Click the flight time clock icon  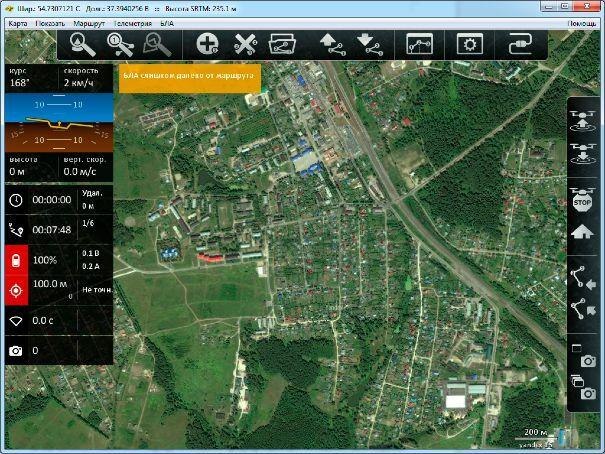[x=16, y=200]
